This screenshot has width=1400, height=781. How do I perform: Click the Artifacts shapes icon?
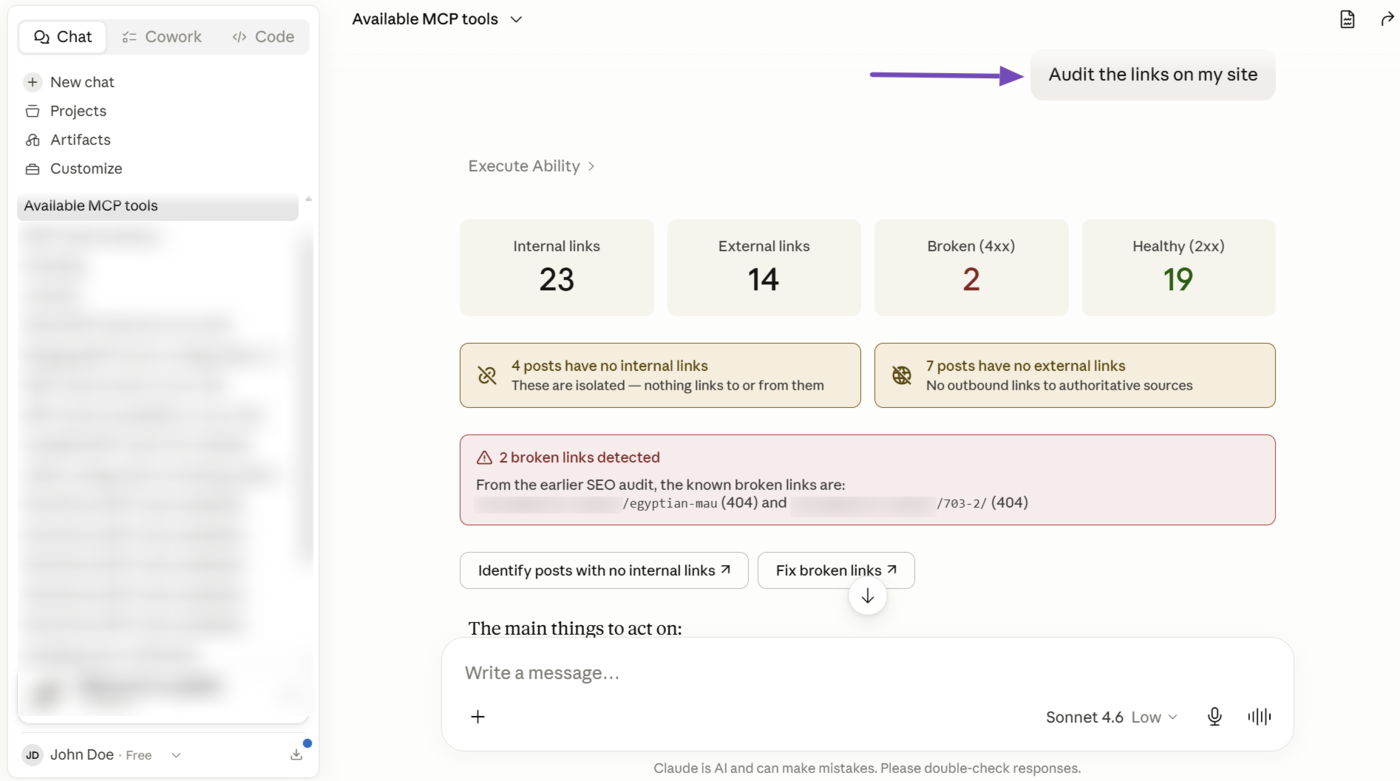(x=33, y=140)
